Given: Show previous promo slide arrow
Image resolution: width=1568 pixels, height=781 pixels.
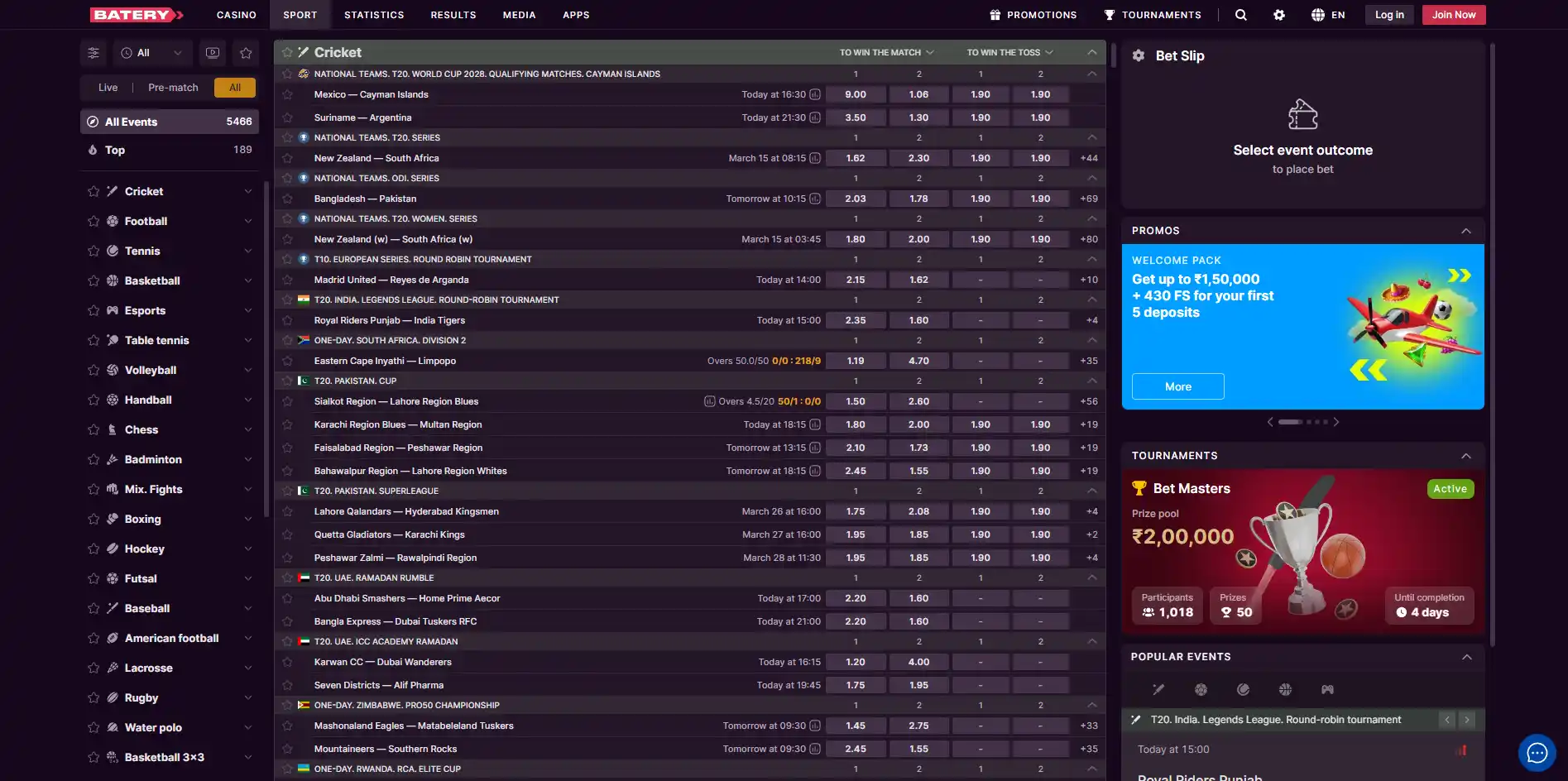Looking at the screenshot, I should tap(1270, 422).
